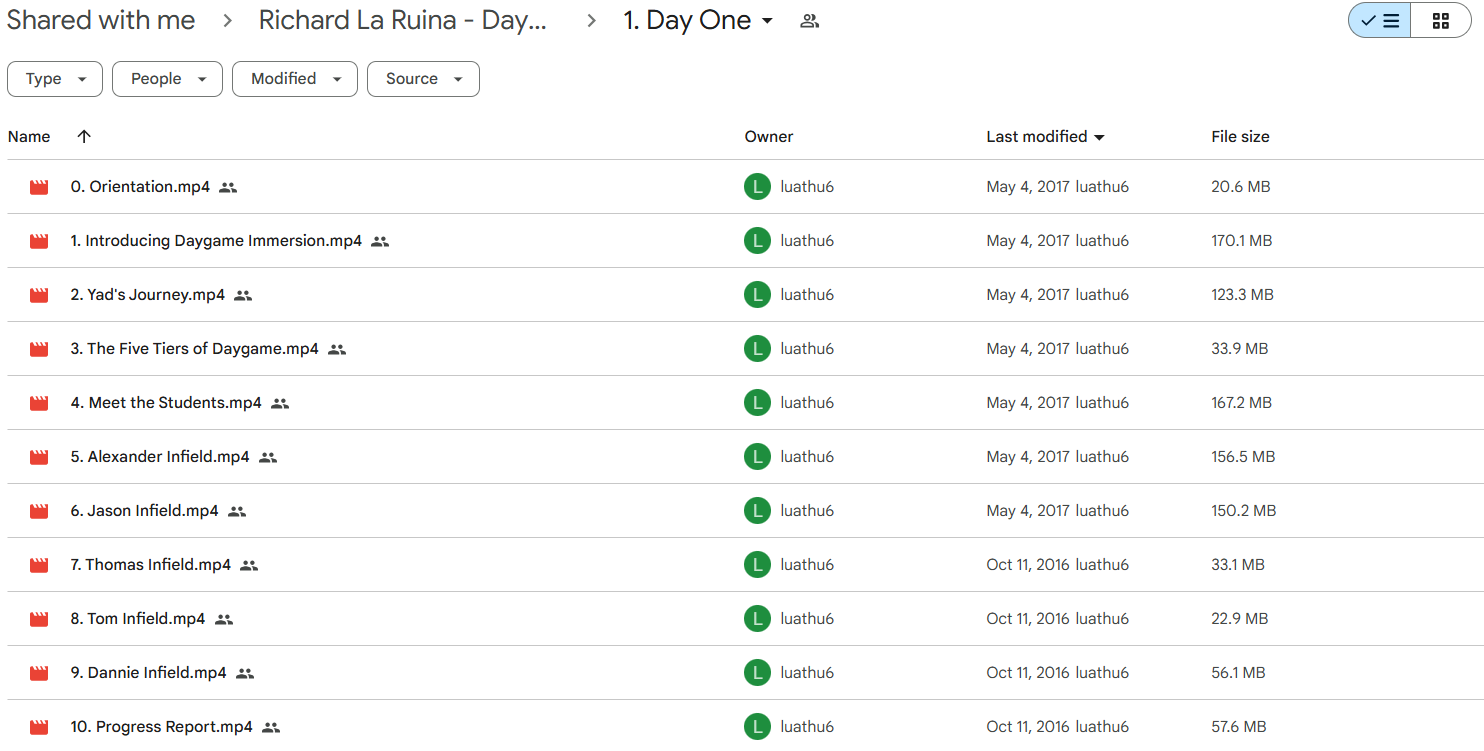The image size is (1484, 751).
Task: Click the modified date in Tom Infield.mp4 row
Action: (x=1028, y=619)
